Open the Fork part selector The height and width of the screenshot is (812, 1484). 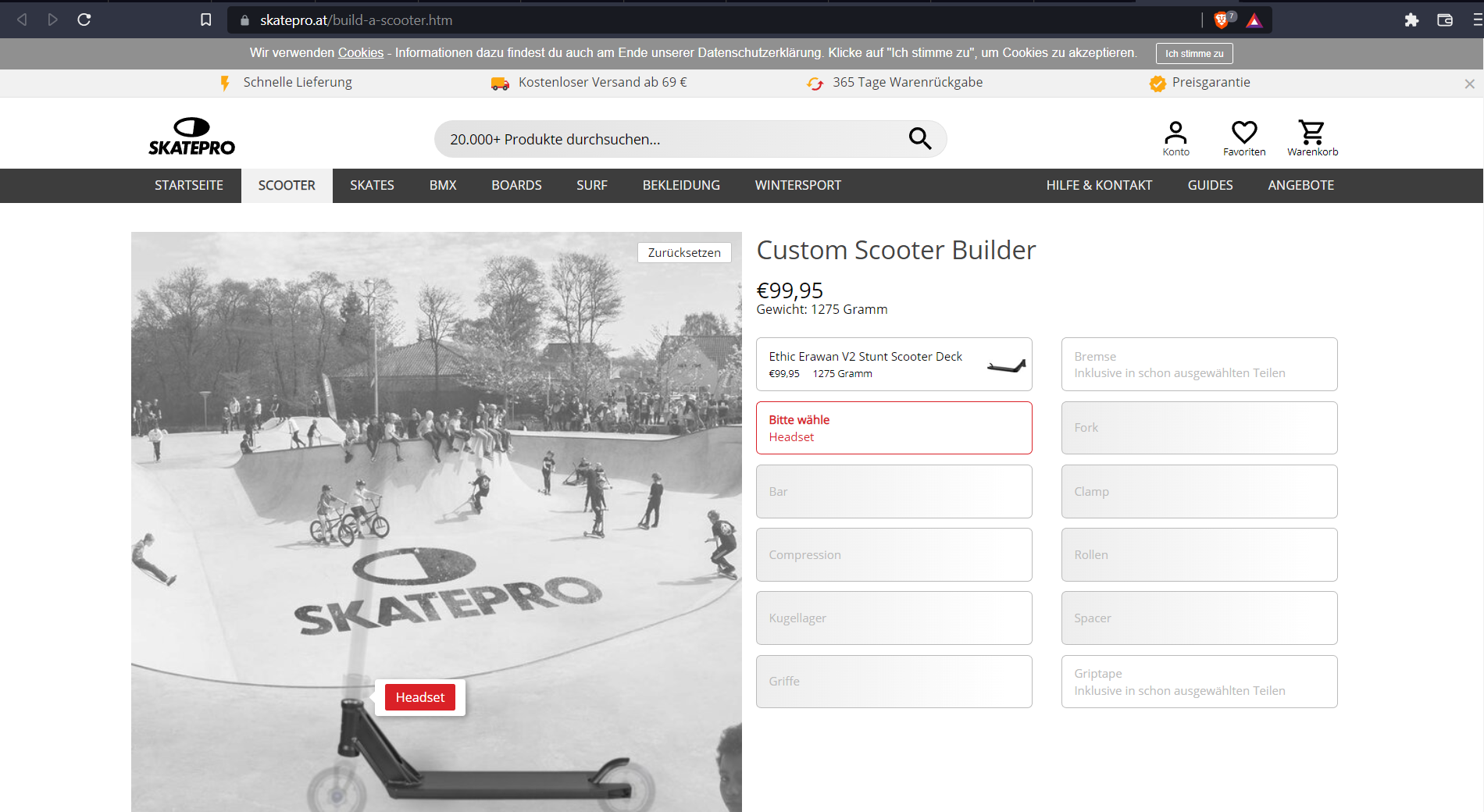click(x=1199, y=428)
